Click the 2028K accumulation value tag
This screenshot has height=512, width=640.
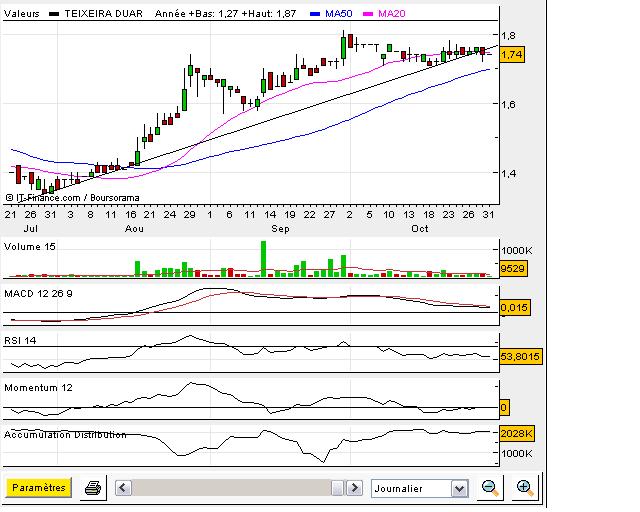click(516, 434)
